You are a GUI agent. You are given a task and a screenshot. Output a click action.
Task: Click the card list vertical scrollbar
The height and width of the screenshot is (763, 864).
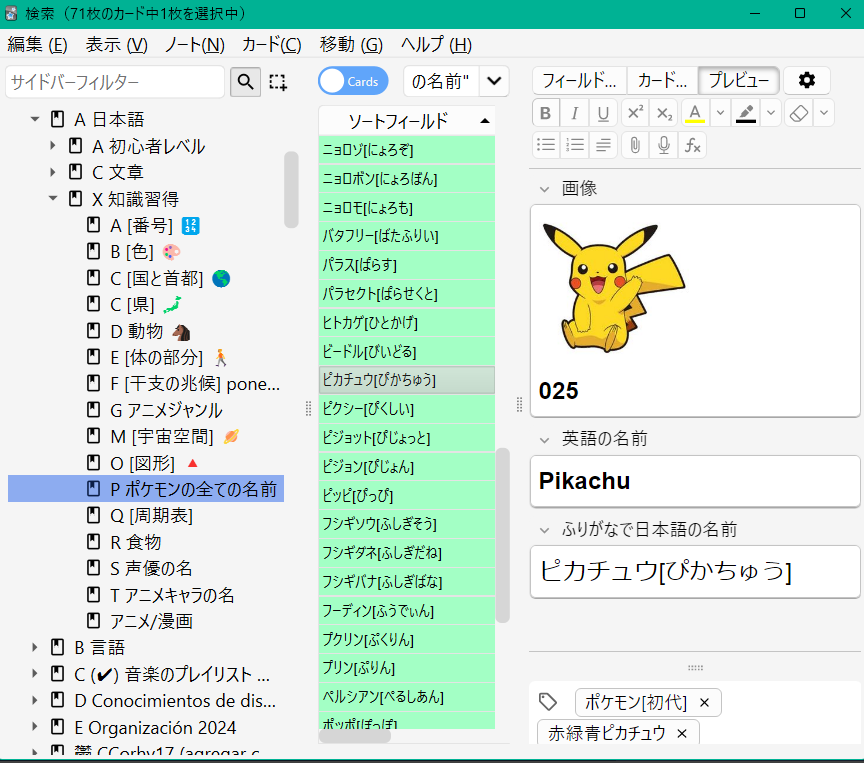(x=502, y=535)
